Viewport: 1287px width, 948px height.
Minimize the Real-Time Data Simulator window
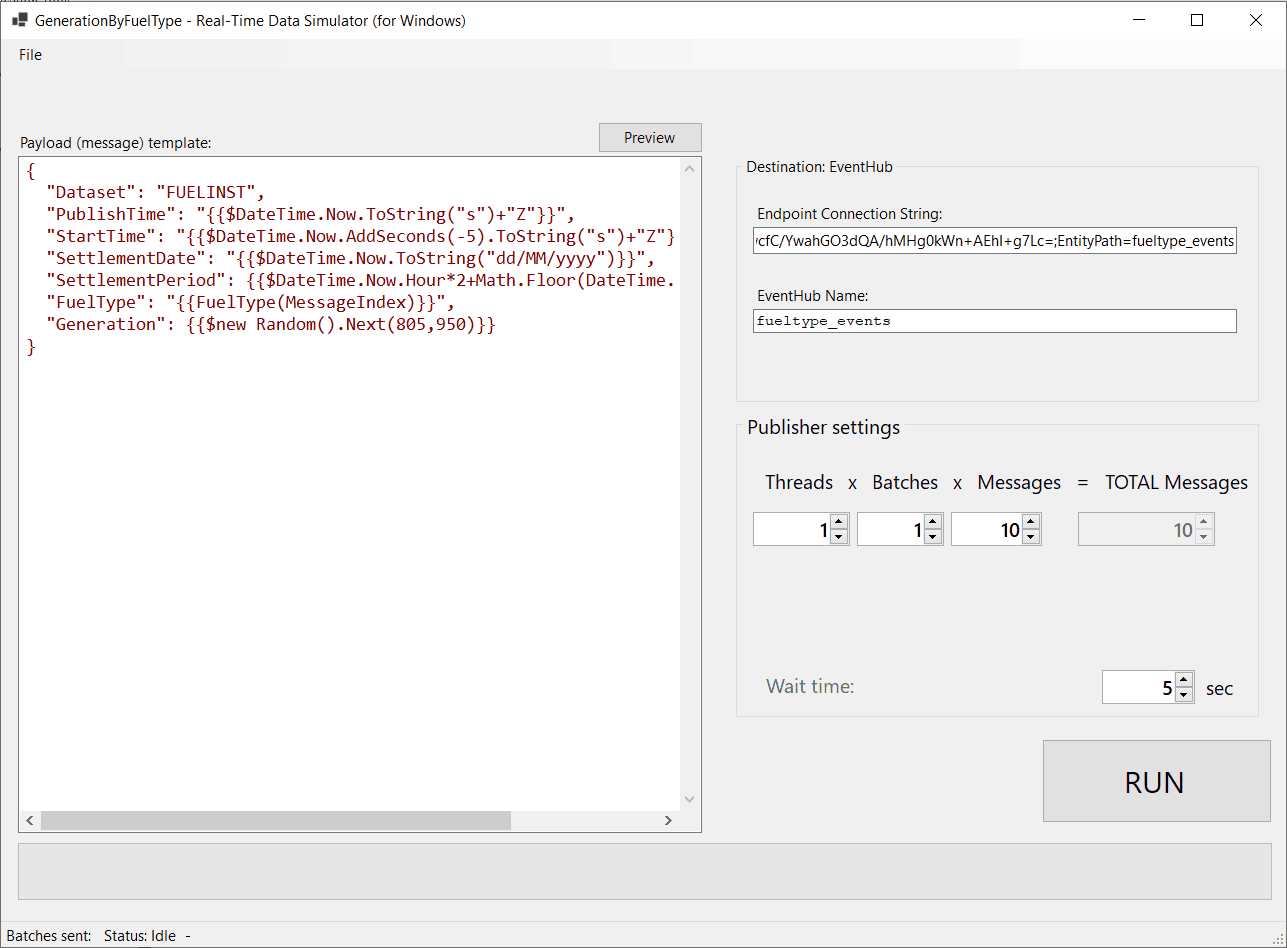(1138, 20)
